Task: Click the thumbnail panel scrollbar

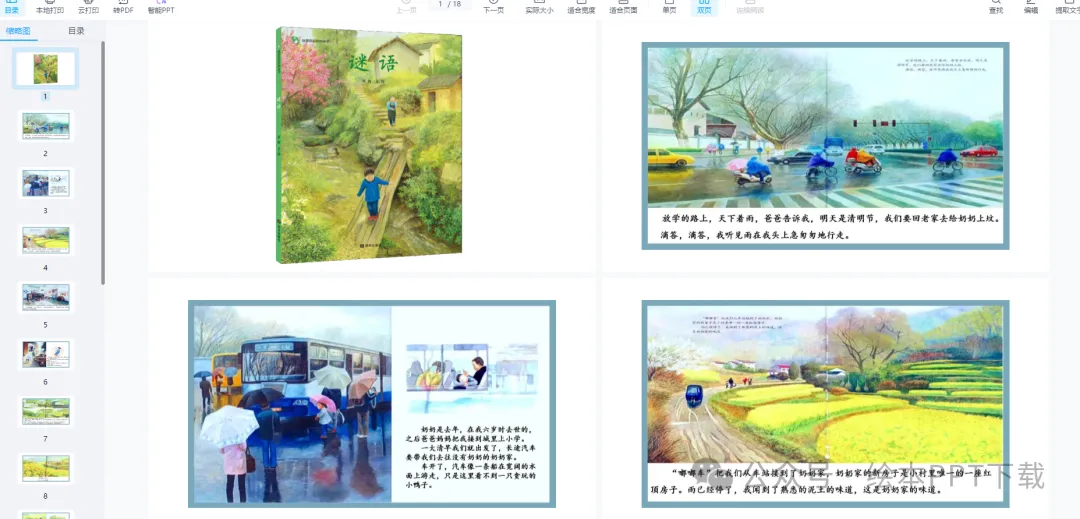Action: tap(103, 162)
